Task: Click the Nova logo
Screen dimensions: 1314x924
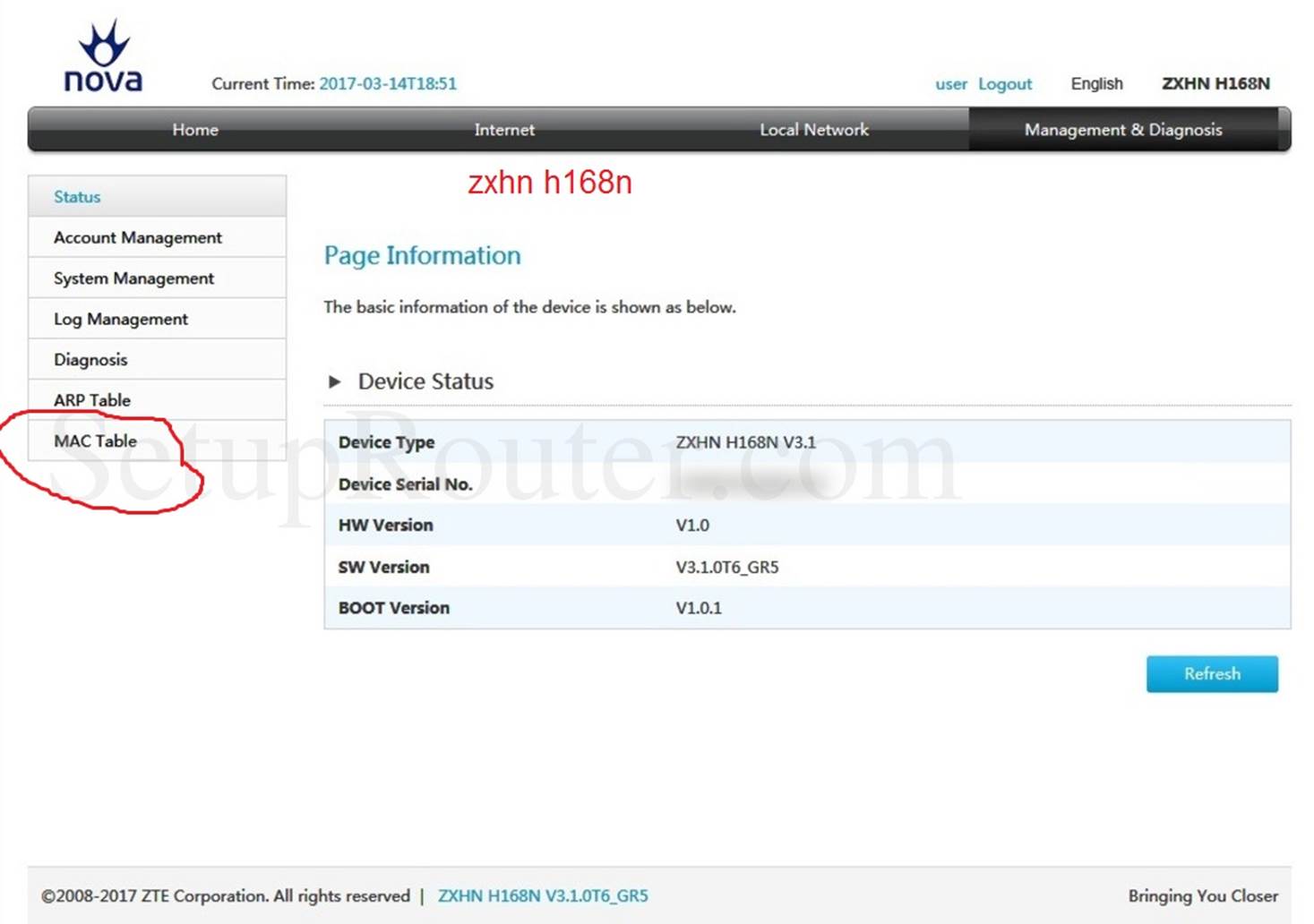Action: point(103,56)
